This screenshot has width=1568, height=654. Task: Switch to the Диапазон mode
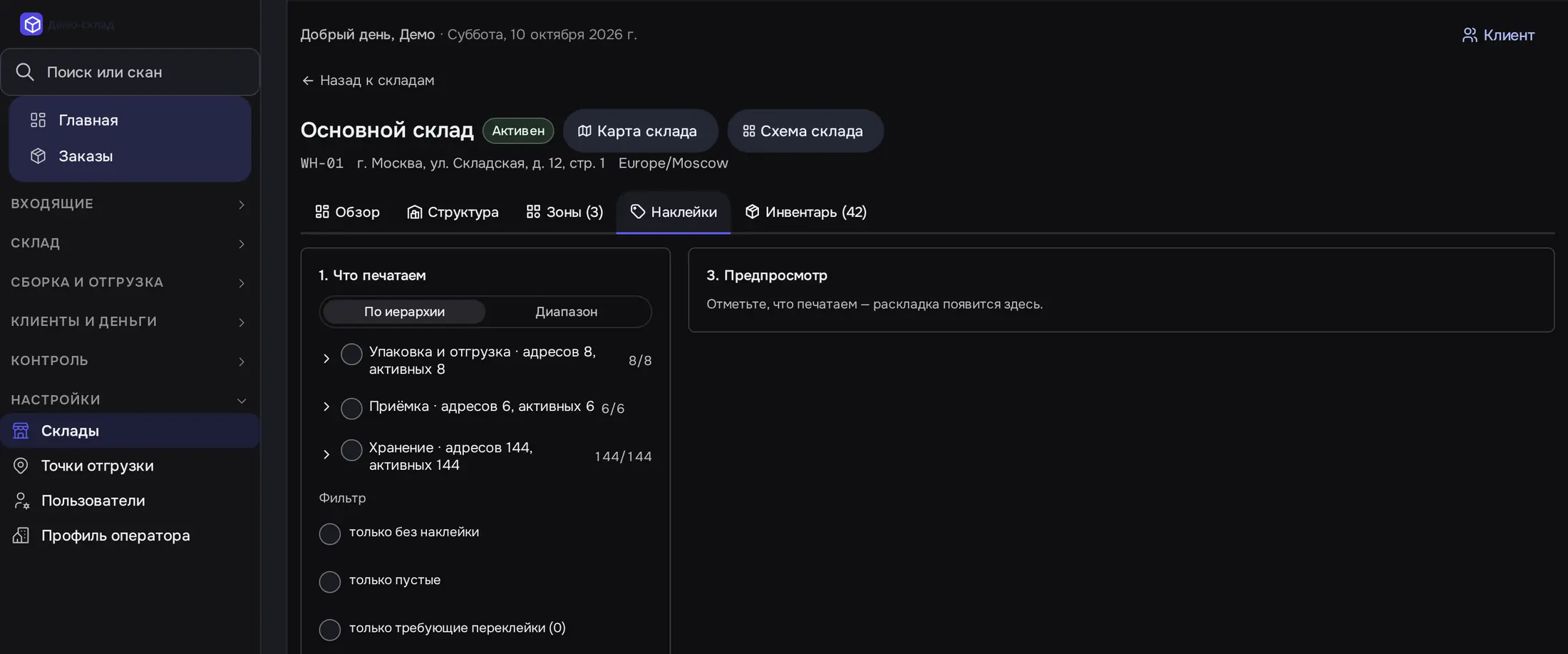tap(567, 312)
